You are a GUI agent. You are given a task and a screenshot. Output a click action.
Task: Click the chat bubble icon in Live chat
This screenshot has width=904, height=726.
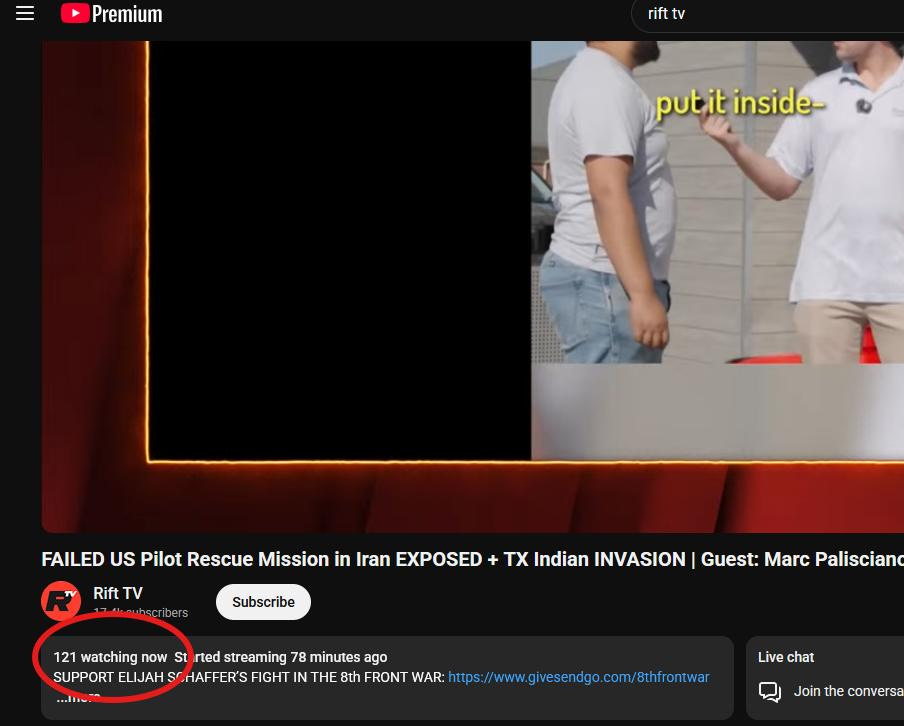tap(770, 691)
